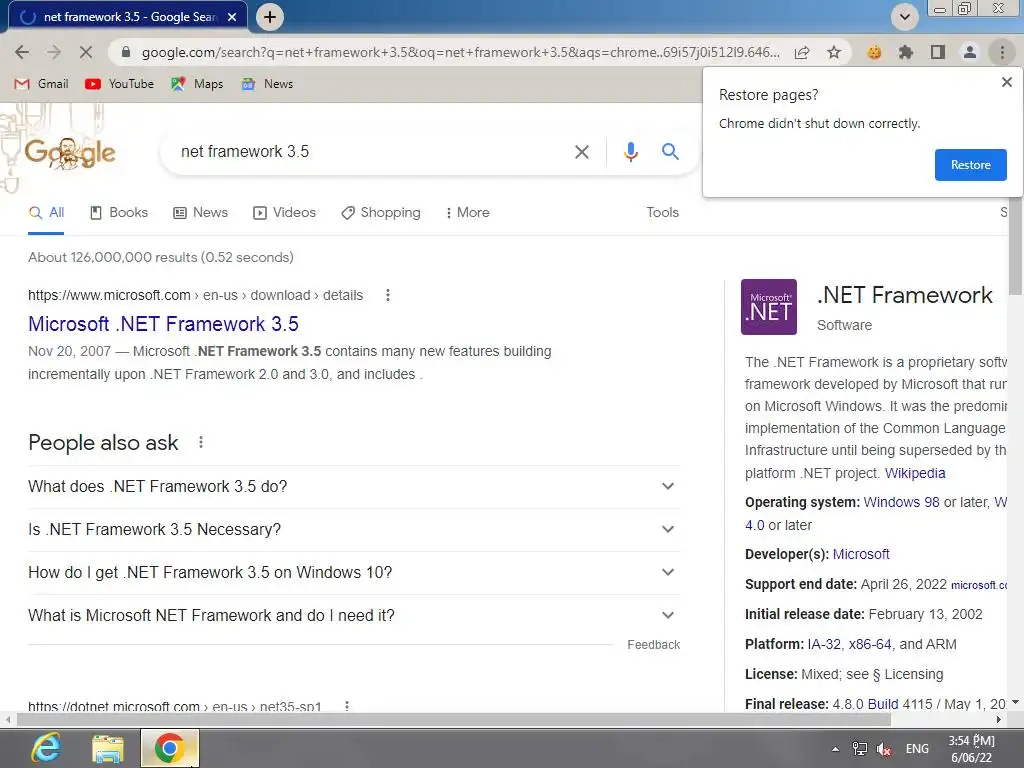Open People also ask options menu
Image resolution: width=1024 pixels, height=768 pixels.
(201, 443)
